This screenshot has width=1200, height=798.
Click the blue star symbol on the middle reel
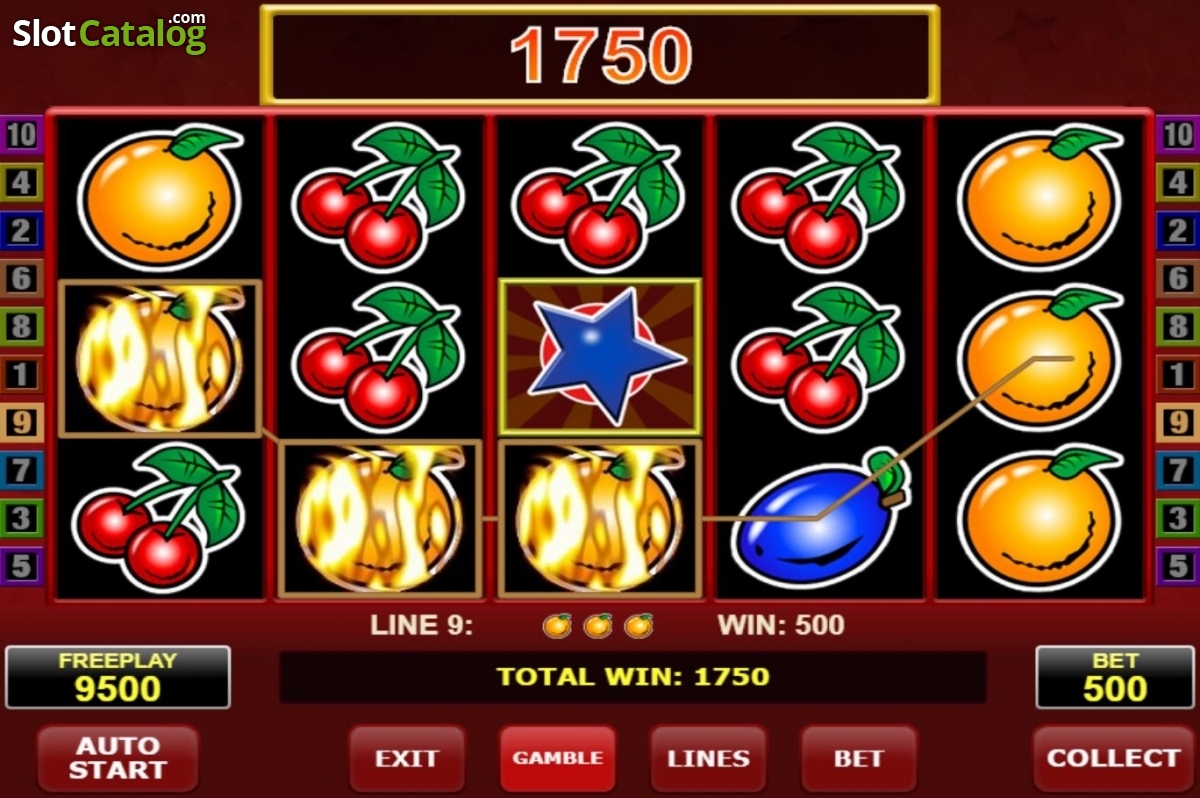600,356
